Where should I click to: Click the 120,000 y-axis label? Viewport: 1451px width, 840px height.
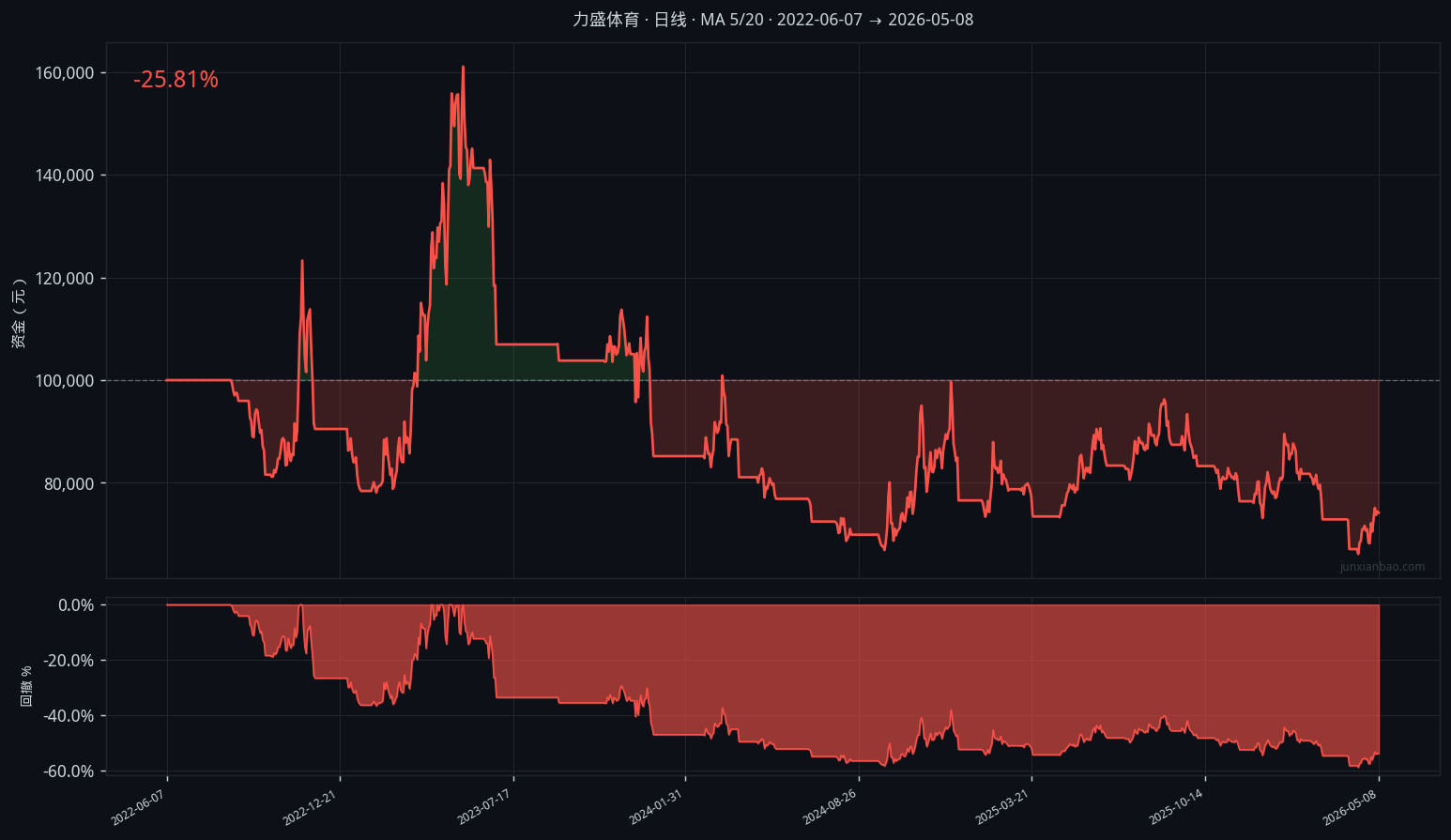(x=65, y=279)
